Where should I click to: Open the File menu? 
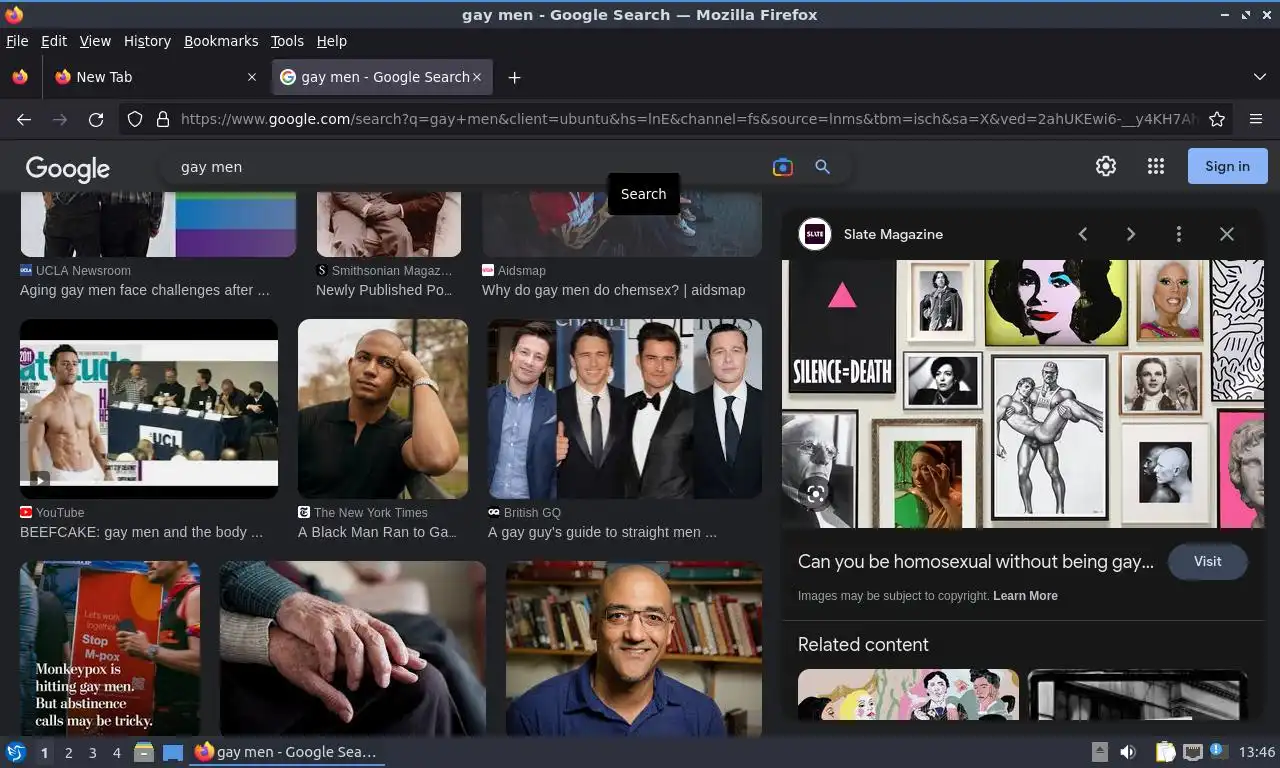coord(17,41)
